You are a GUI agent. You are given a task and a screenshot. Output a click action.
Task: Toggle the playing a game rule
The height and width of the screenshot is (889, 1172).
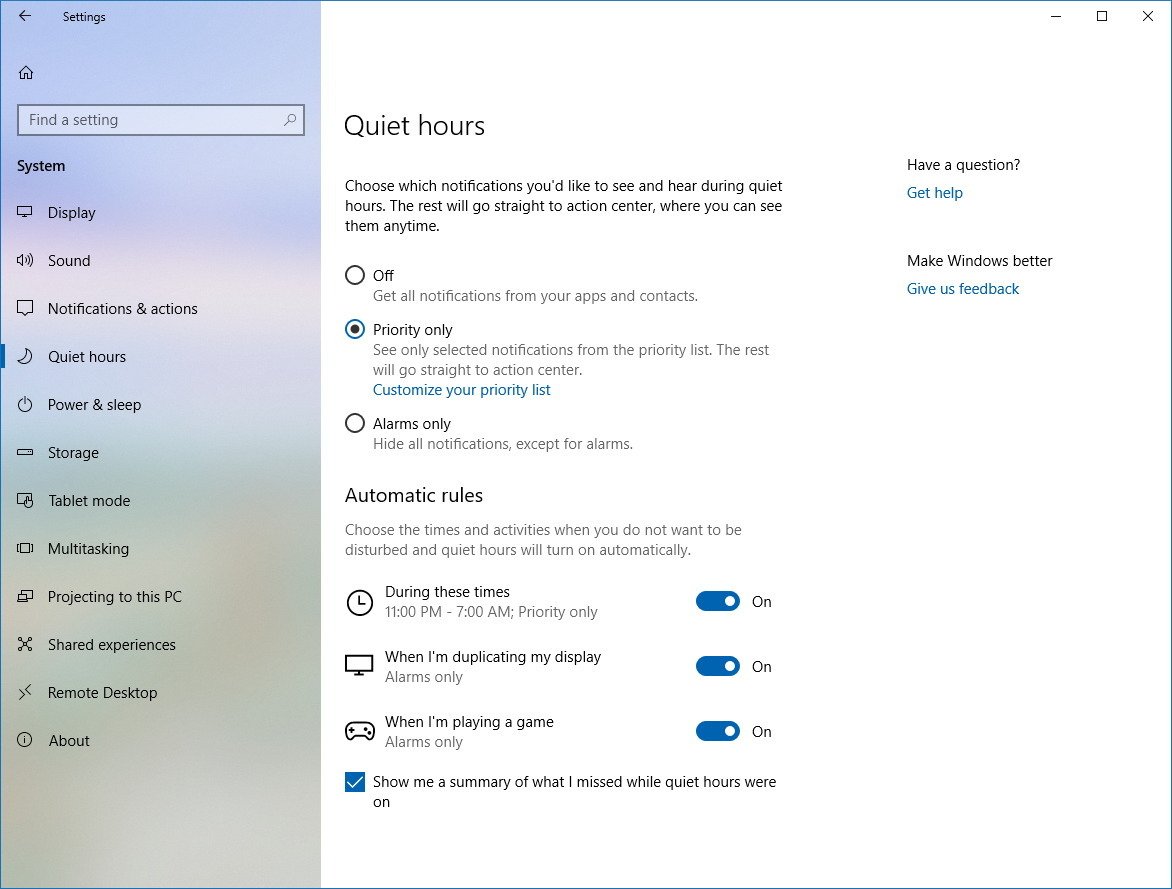point(717,731)
